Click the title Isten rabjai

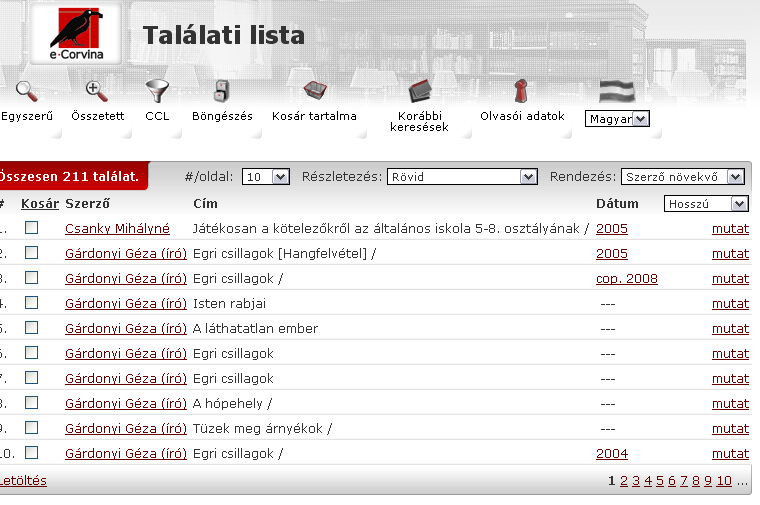[x=229, y=303]
